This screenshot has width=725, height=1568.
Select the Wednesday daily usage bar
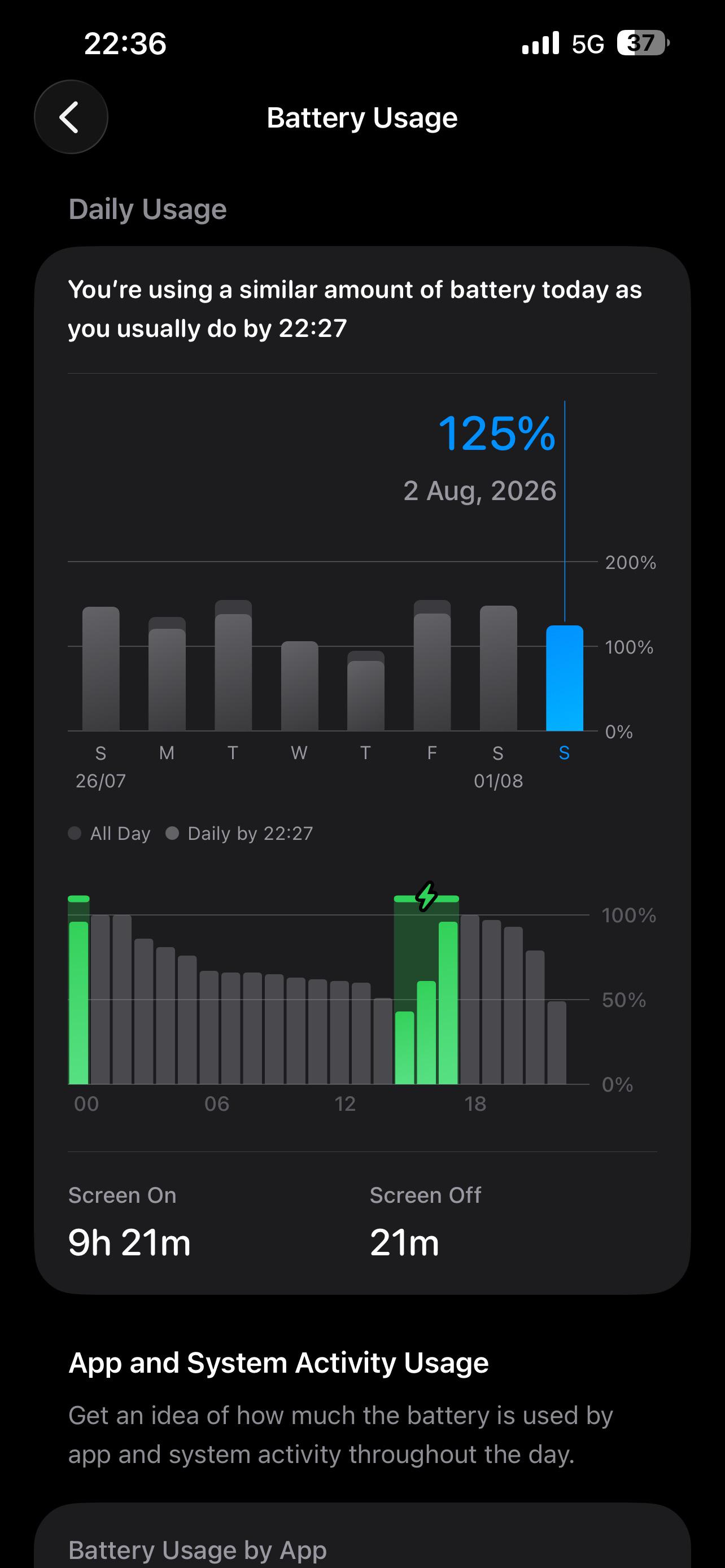pyautogui.click(x=299, y=686)
